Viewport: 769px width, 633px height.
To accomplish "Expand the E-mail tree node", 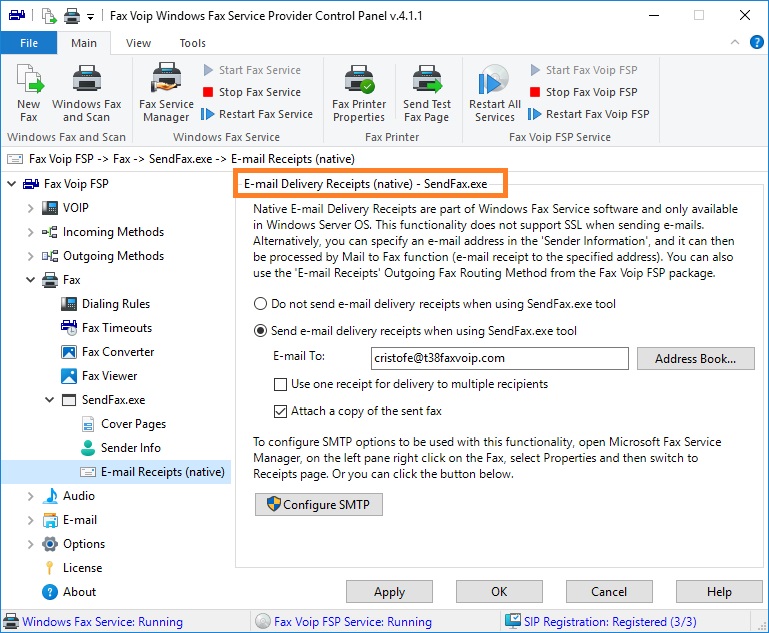I will click(x=30, y=520).
